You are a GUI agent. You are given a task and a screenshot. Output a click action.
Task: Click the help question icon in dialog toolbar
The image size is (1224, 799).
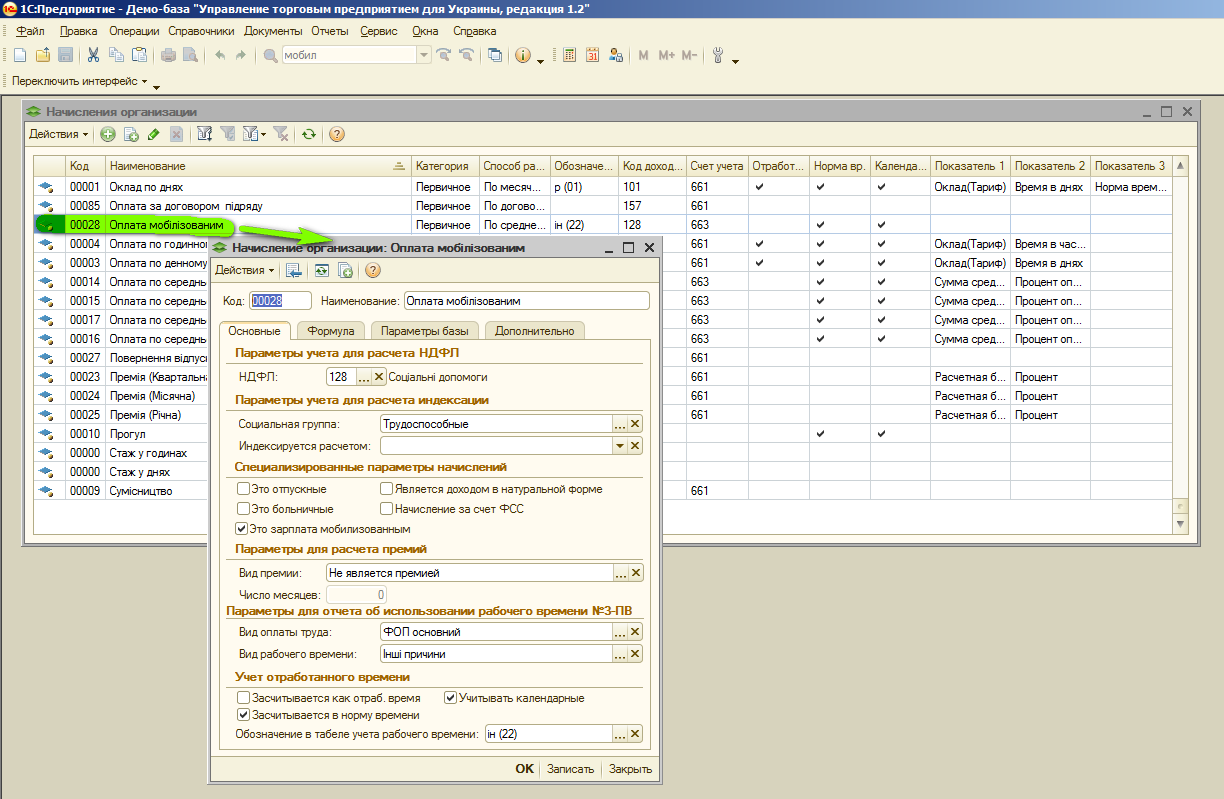[373, 270]
